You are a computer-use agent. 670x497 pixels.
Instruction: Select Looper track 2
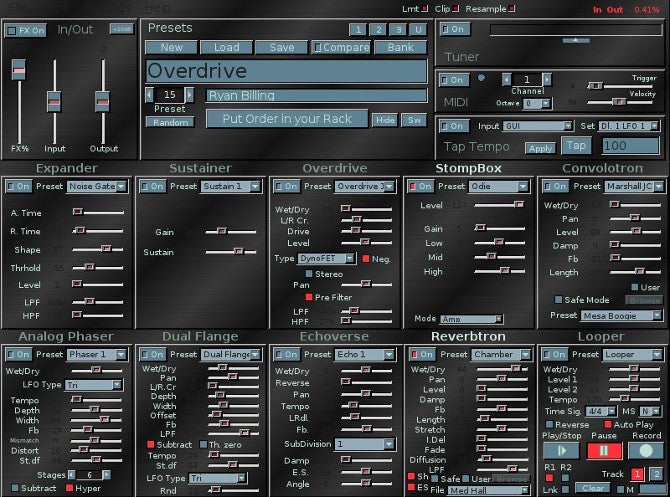pos(654,474)
